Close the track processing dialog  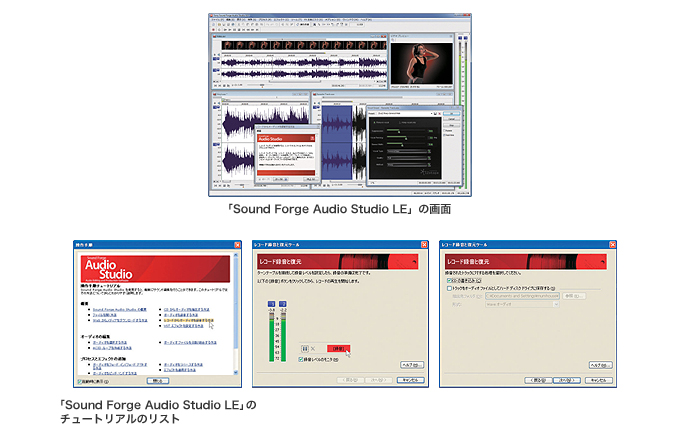[x=612, y=244]
